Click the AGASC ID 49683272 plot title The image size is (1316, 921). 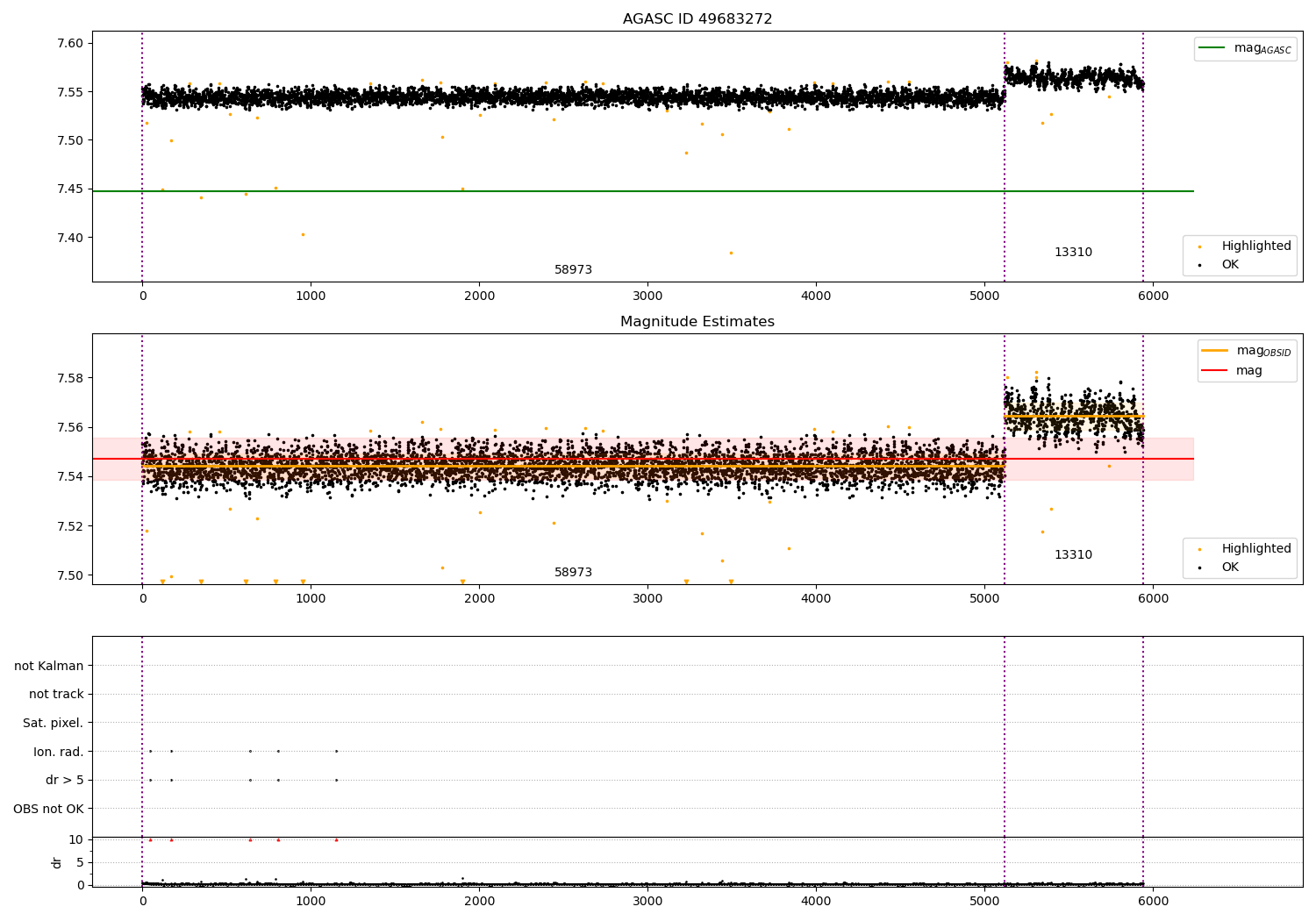[x=697, y=19]
